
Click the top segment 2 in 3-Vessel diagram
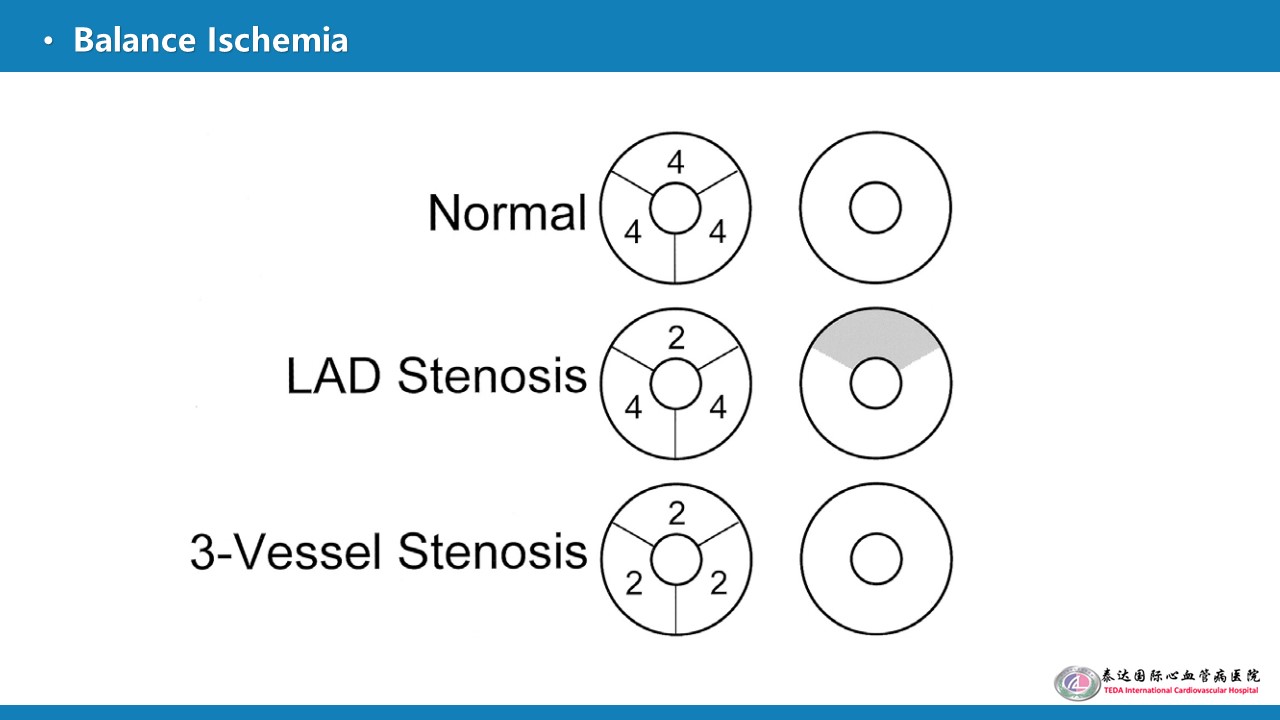click(677, 514)
